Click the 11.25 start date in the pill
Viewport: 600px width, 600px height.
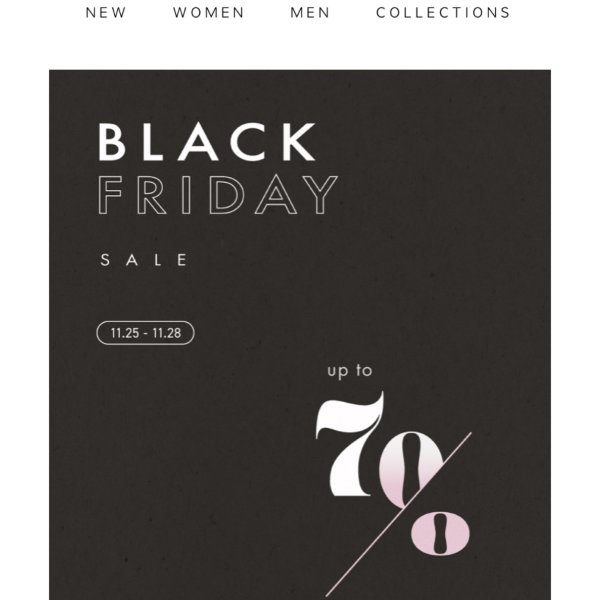(x=125, y=333)
